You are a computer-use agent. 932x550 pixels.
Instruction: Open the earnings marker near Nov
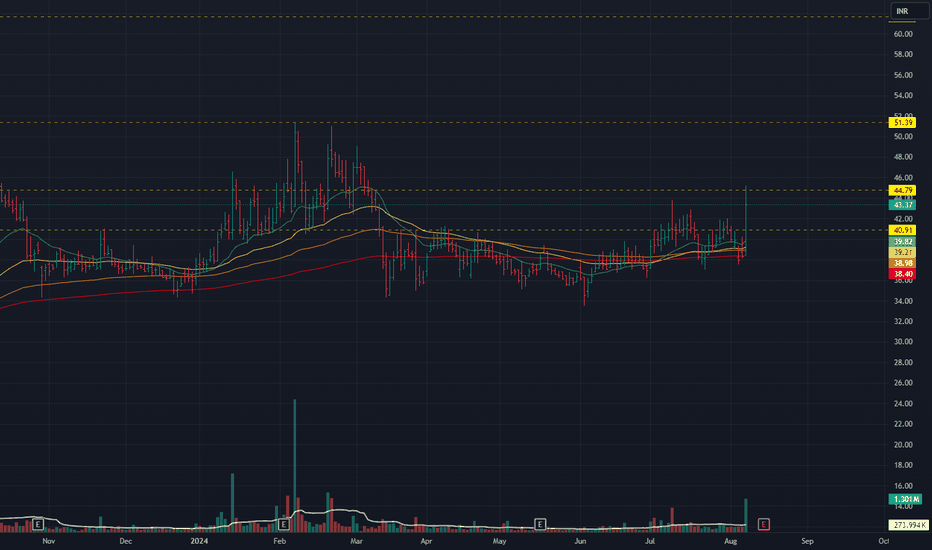38,524
